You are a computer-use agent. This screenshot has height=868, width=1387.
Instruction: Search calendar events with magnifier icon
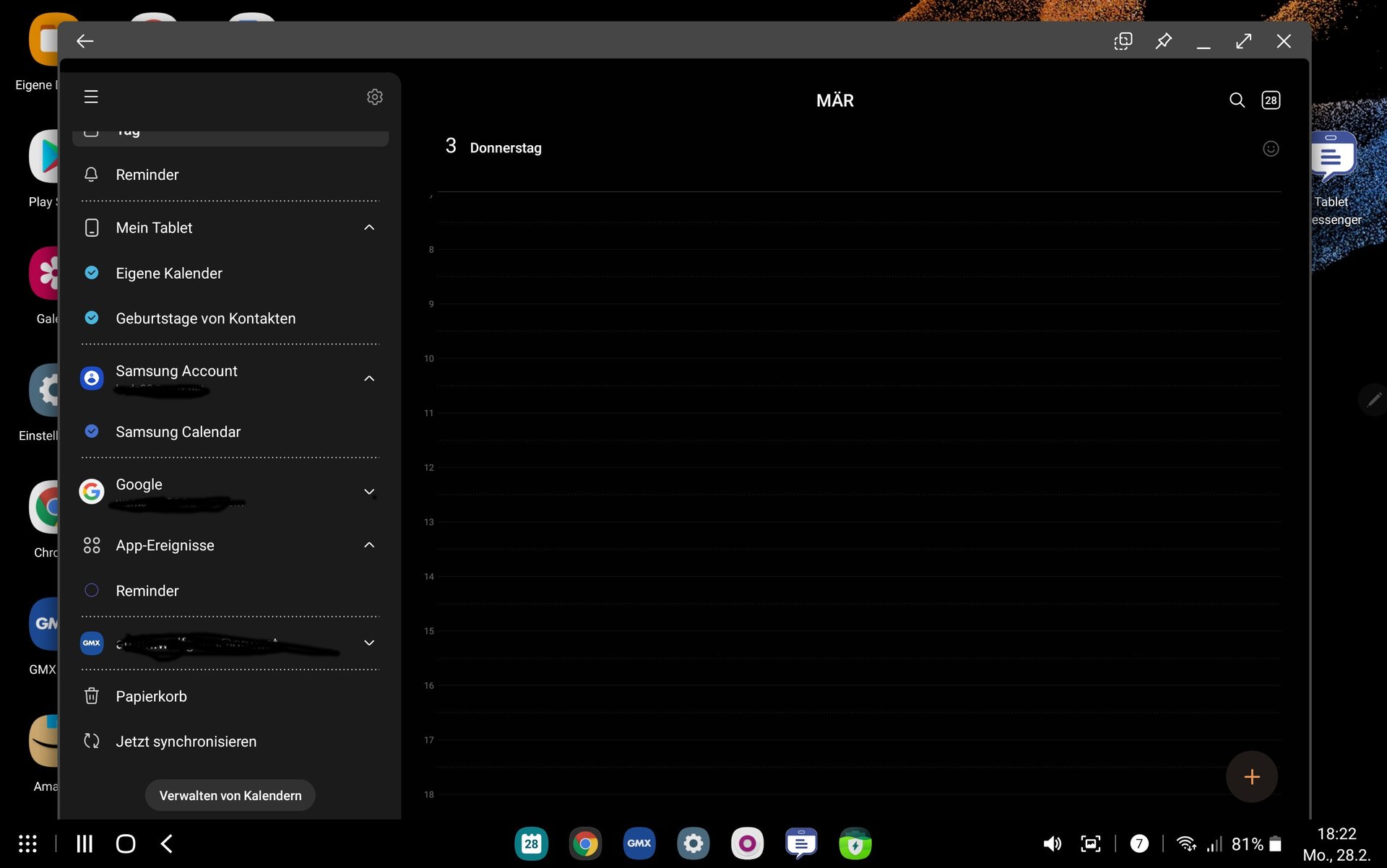coord(1237,100)
